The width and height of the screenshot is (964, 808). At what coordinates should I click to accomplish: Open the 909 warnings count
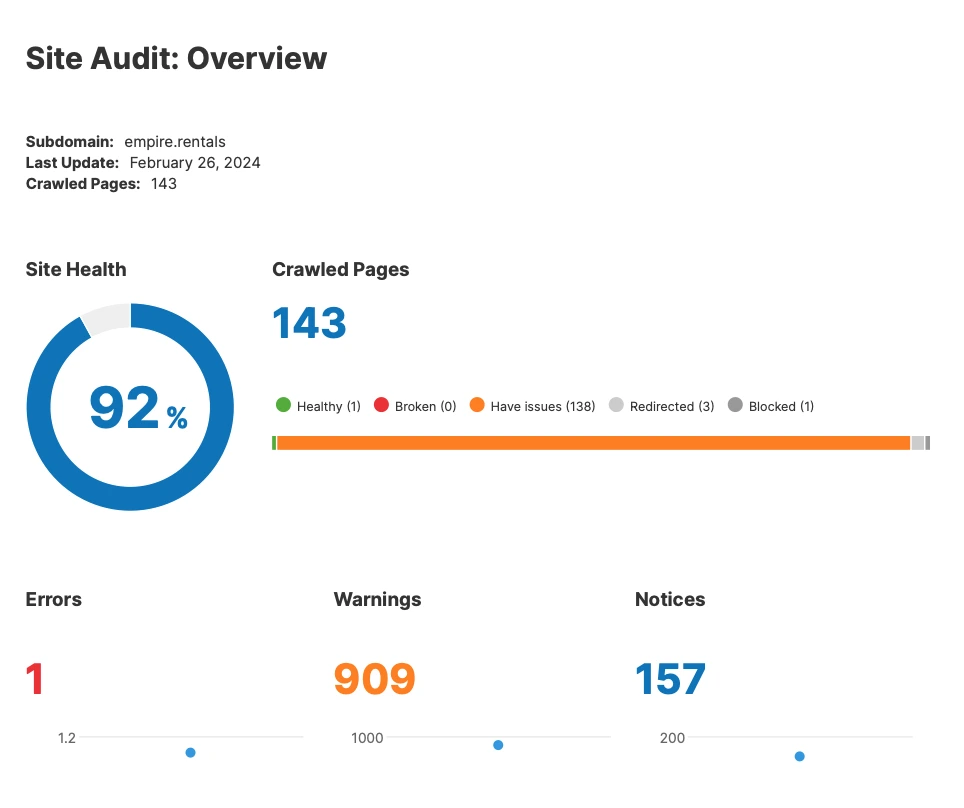pos(374,679)
